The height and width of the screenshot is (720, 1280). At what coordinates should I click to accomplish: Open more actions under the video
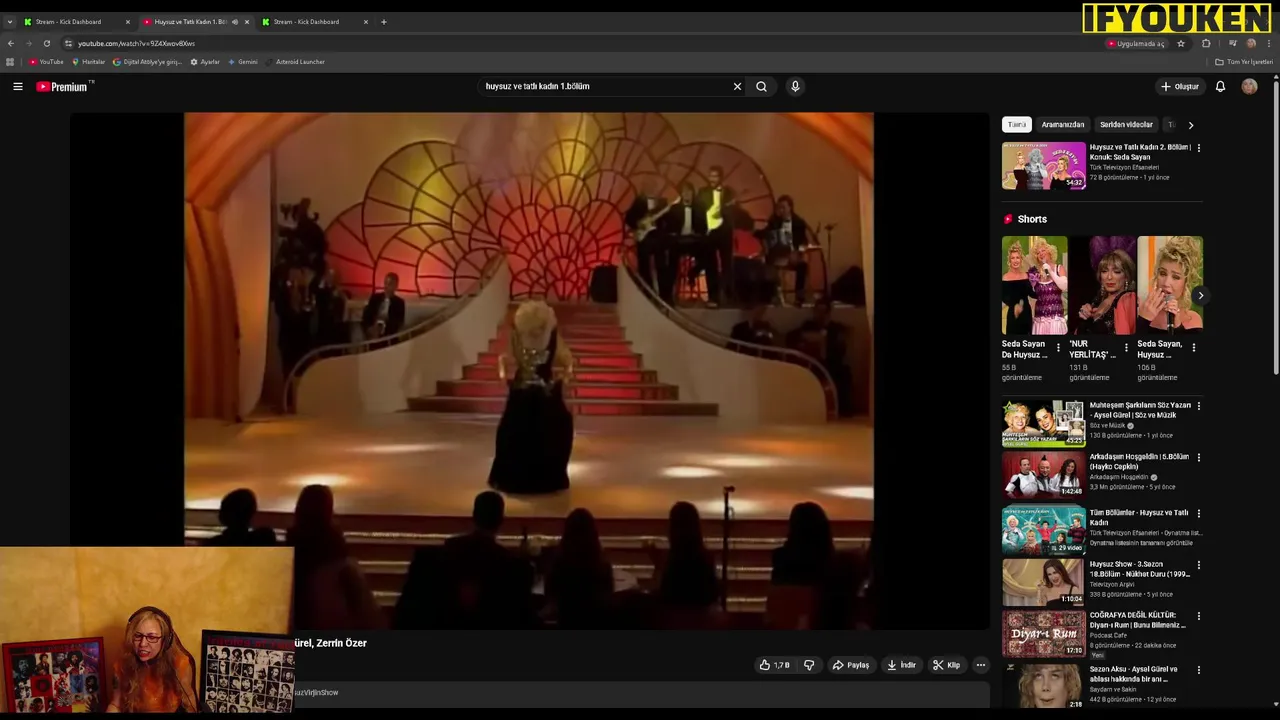point(981,665)
